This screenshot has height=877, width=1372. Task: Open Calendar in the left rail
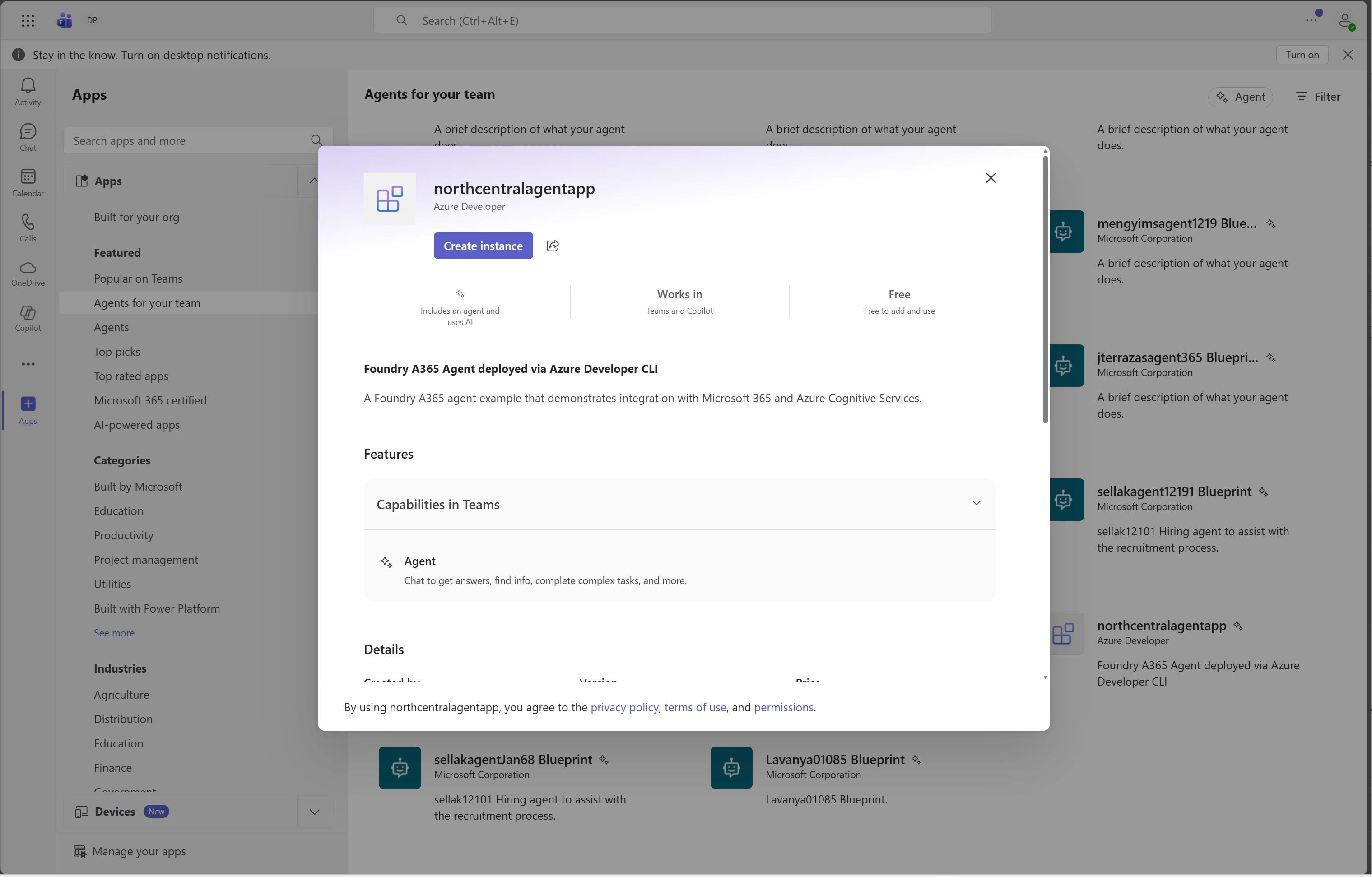(x=28, y=183)
